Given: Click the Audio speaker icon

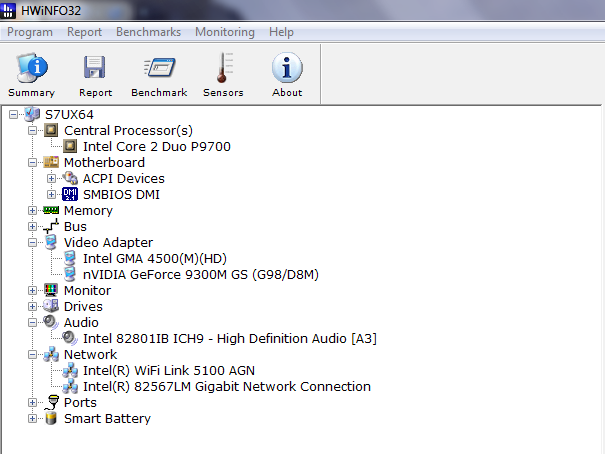Looking at the screenshot, I should pos(51,322).
